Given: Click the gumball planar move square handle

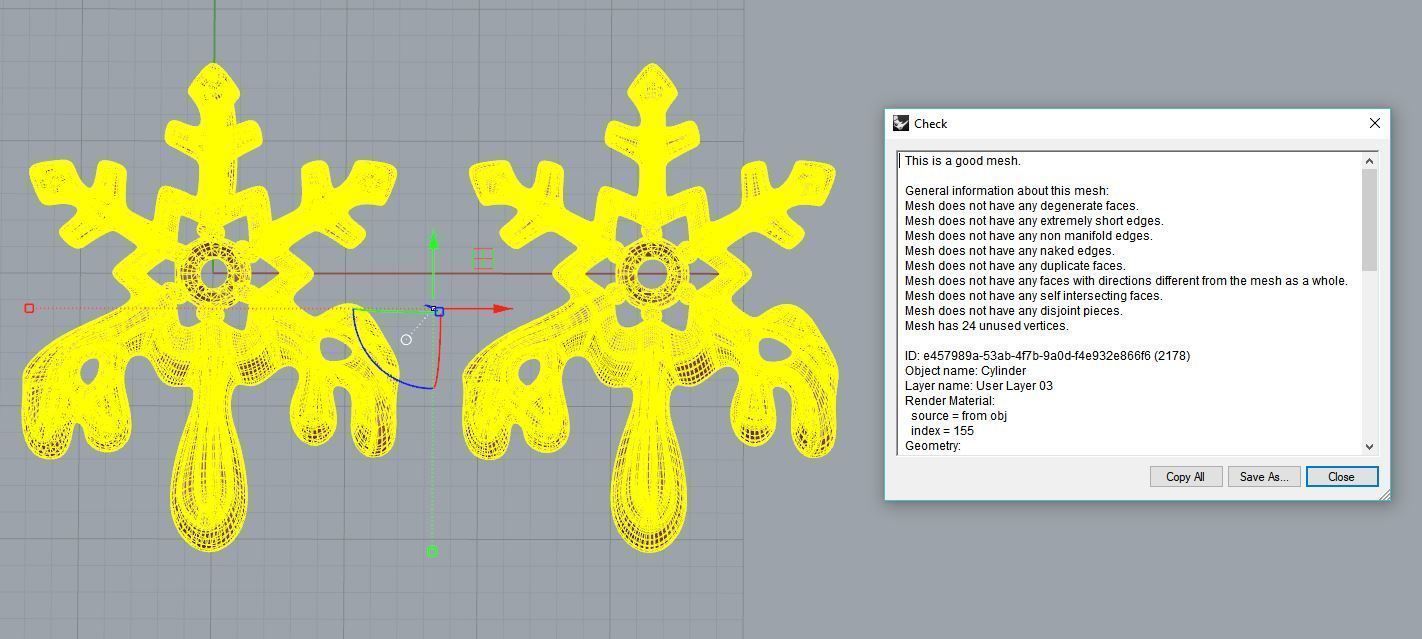Looking at the screenshot, I should coord(483,259).
